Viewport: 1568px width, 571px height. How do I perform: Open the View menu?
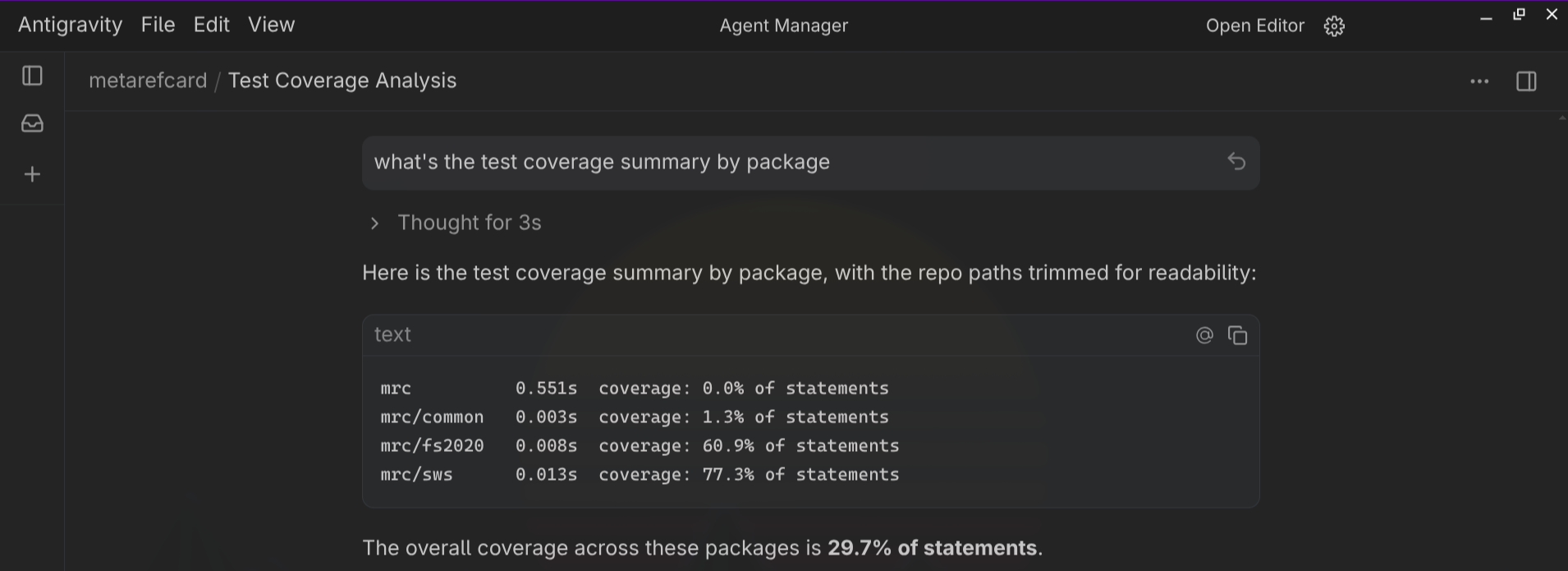point(271,25)
